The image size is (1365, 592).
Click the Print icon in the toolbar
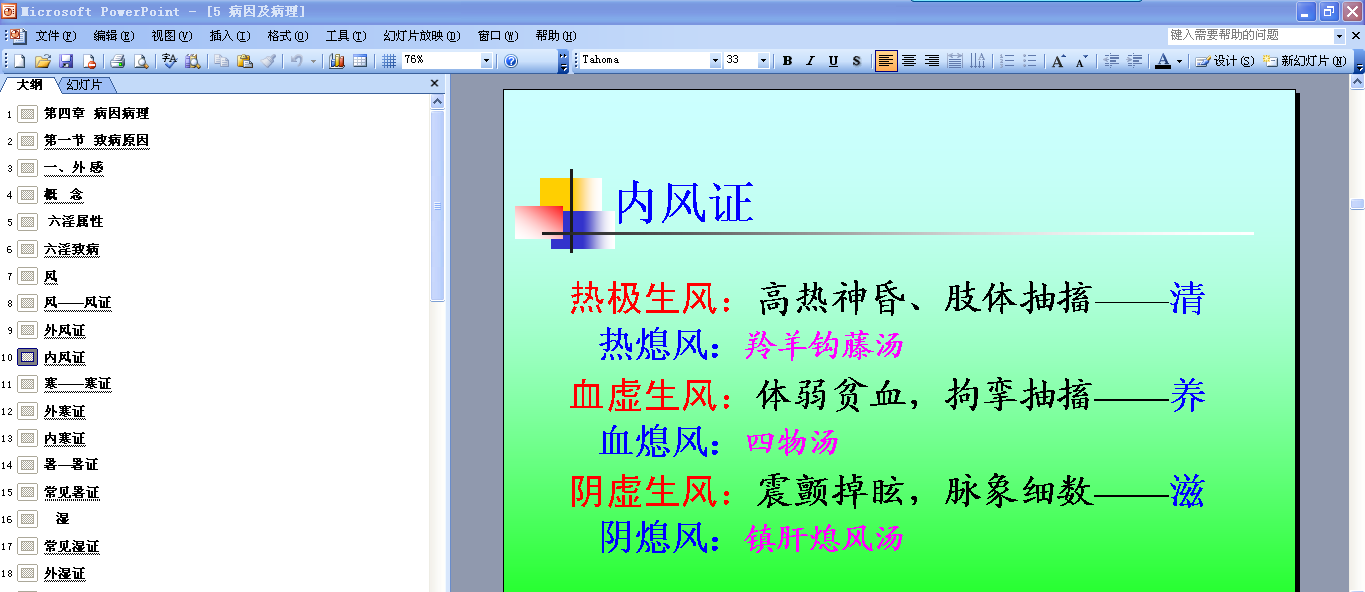pyautogui.click(x=117, y=61)
